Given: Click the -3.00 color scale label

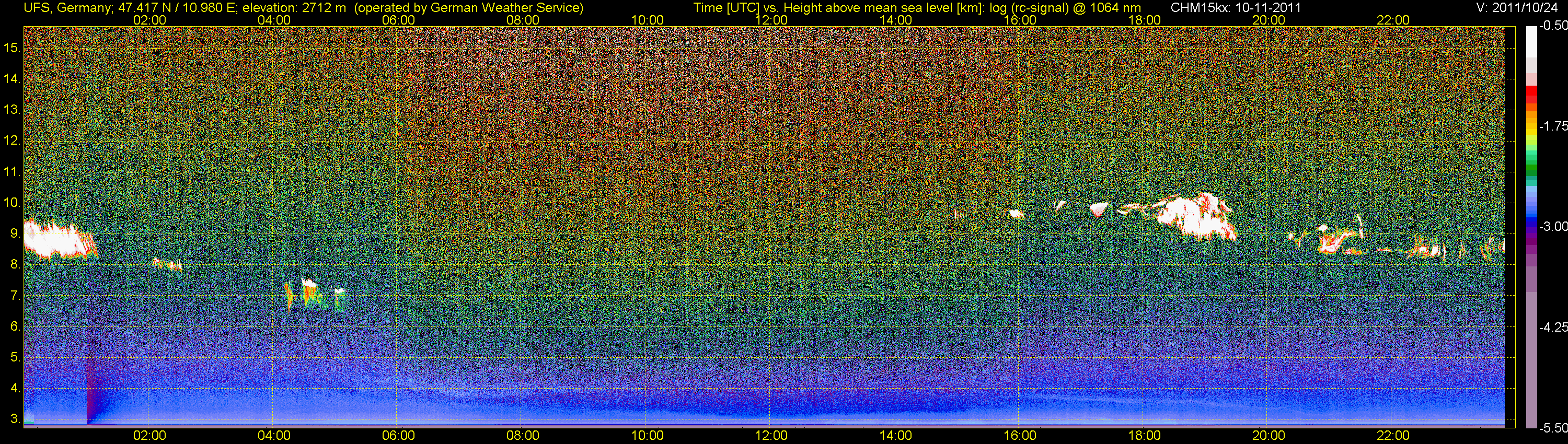Looking at the screenshot, I should click(1553, 227).
